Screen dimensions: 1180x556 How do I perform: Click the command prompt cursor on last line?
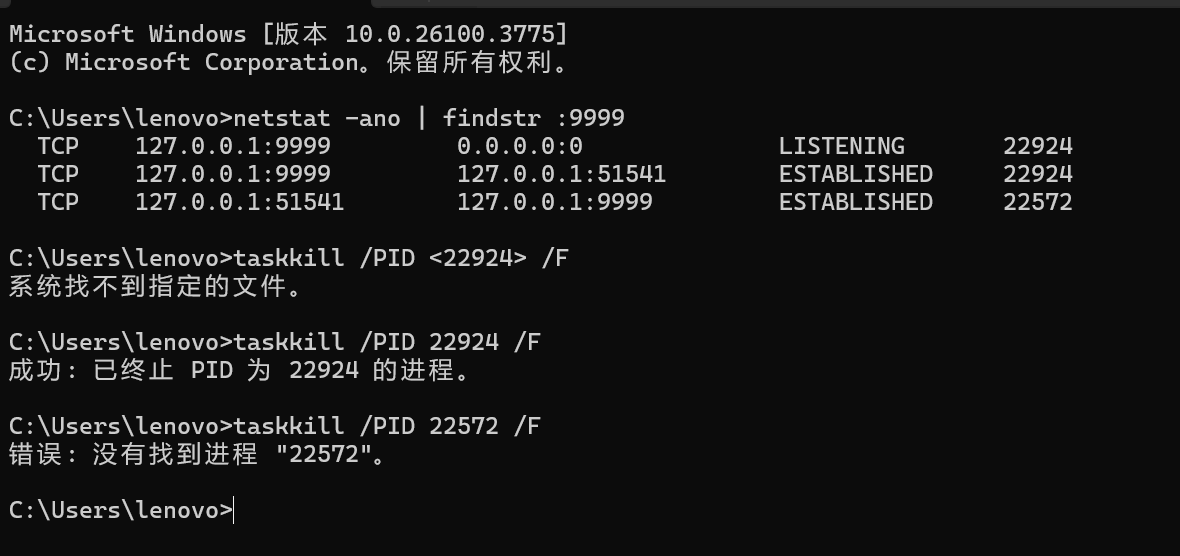click(234, 511)
